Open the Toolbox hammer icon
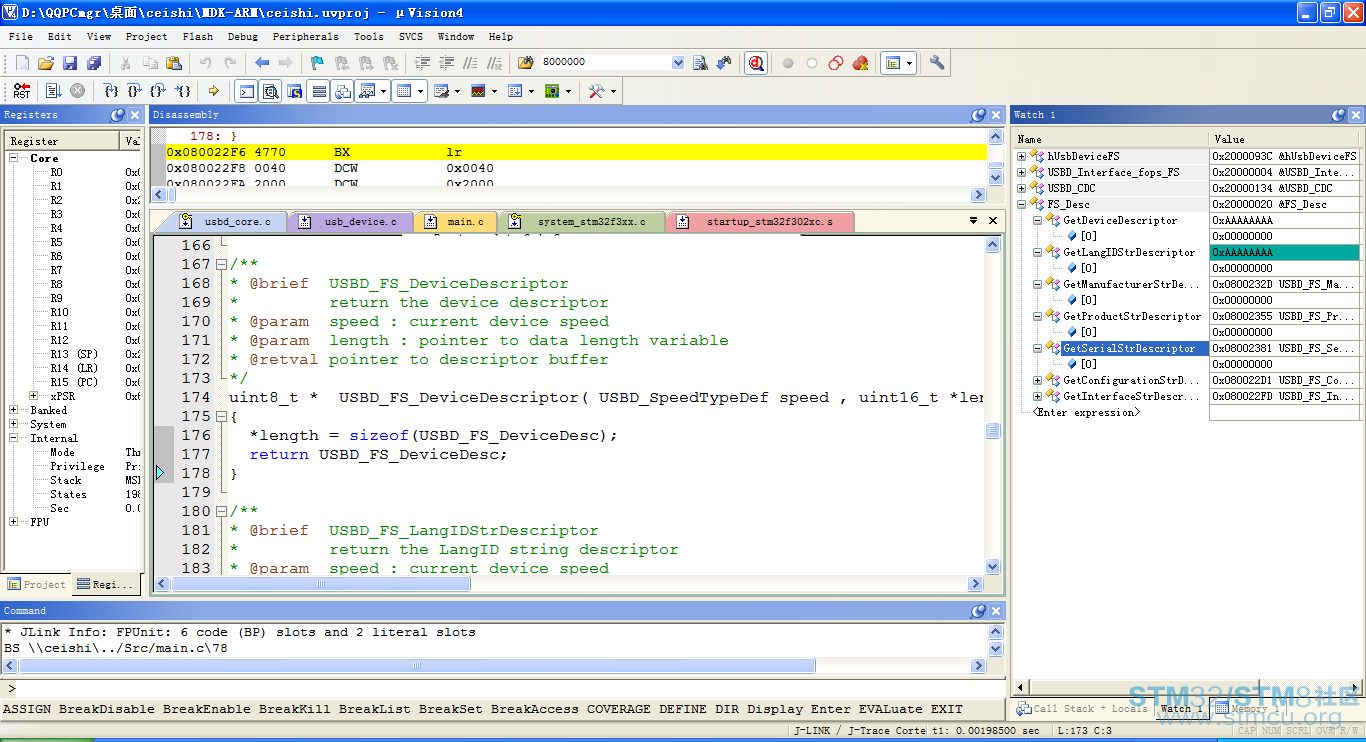This screenshot has height=742, width=1366. coord(596,91)
